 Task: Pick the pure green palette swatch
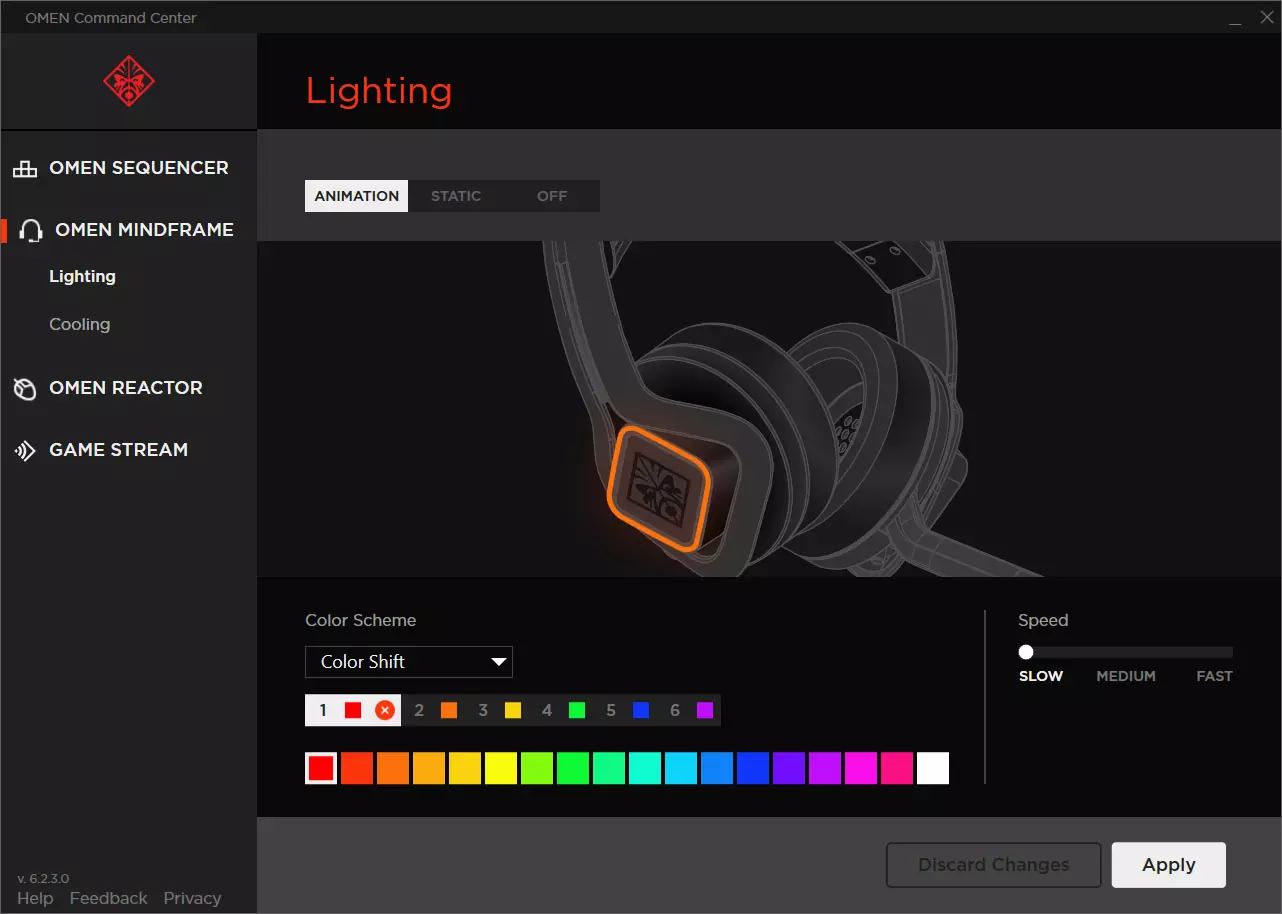coord(573,768)
